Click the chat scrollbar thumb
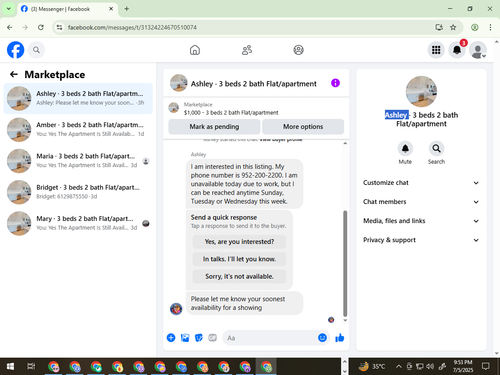The height and width of the screenshot is (375, 500). [x=345, y=263]
